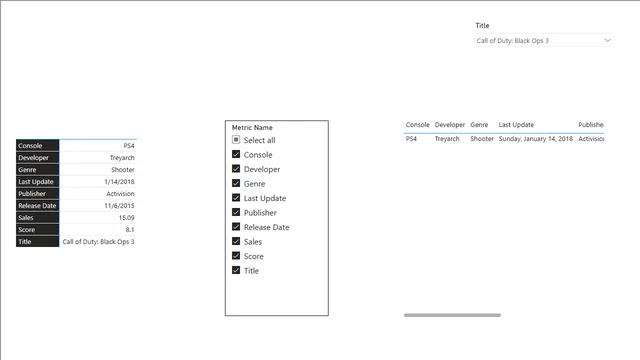Uncheck the Sales metric checkbox
Screen dimensions: 640x360
click(x=236, y=241)
